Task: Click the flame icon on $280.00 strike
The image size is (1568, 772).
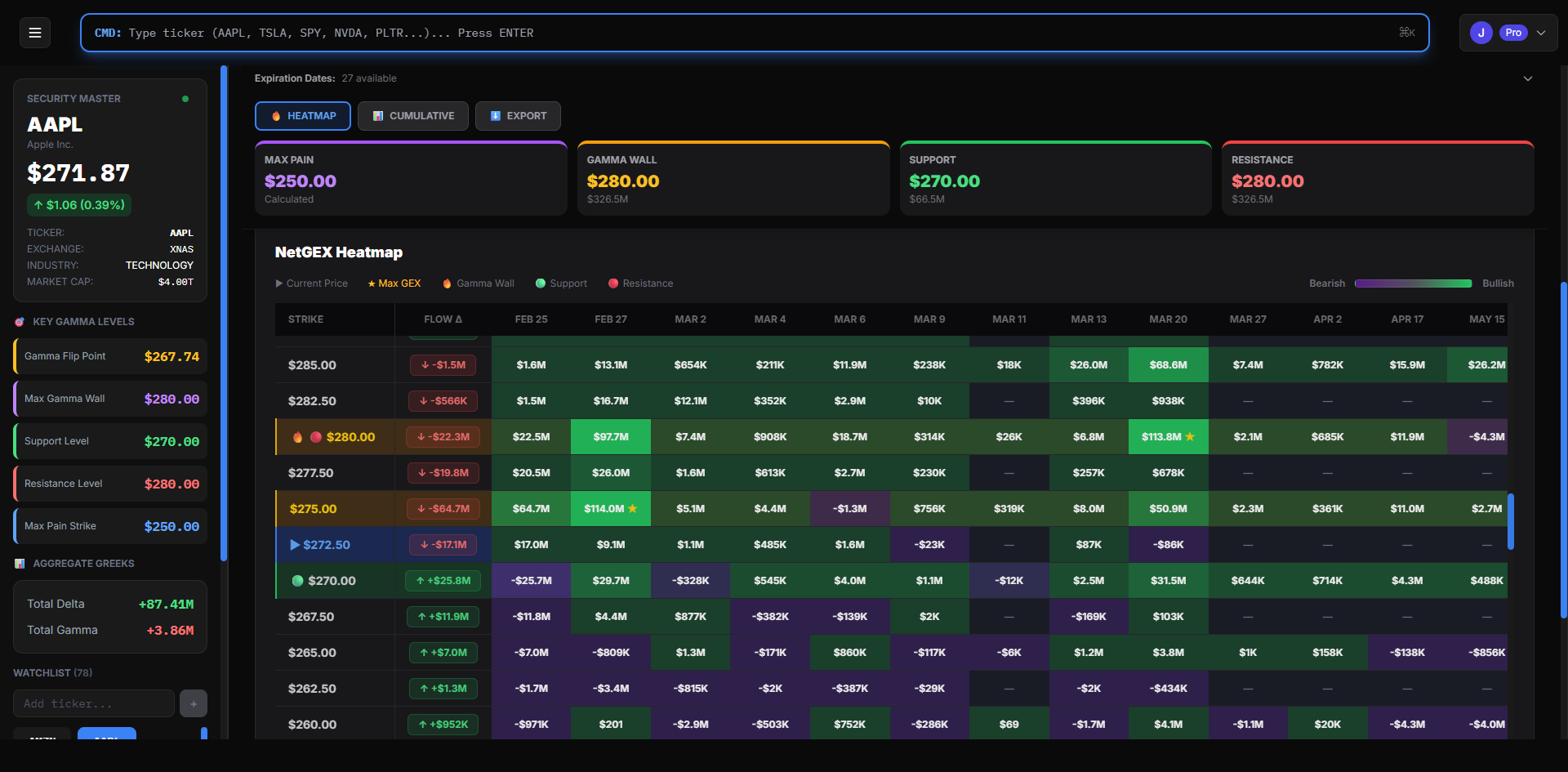Action: (298, 437)
